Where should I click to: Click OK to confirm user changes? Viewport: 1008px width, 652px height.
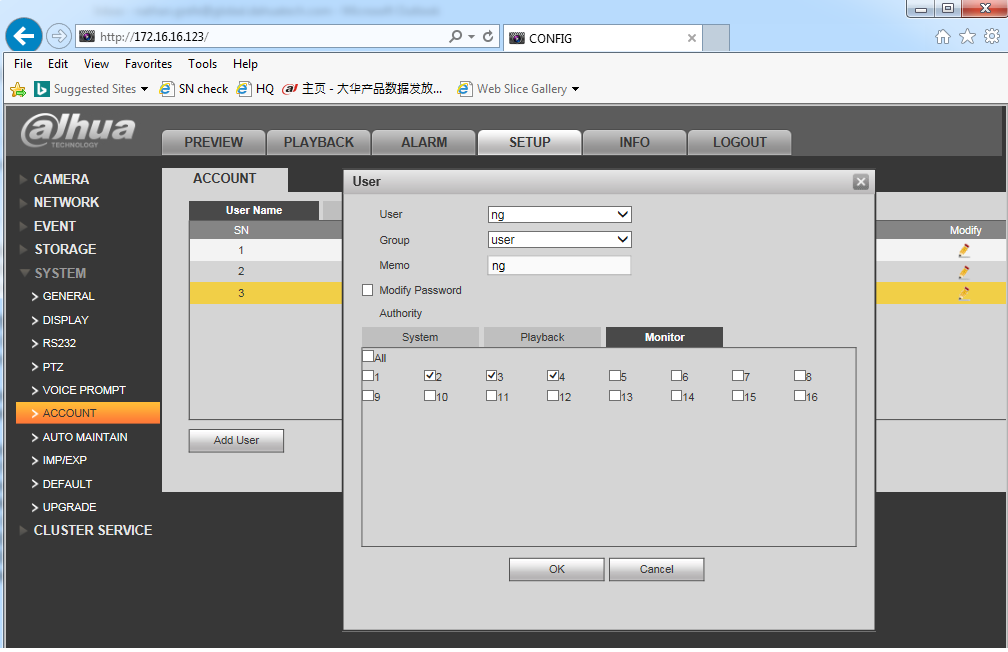pos(556,569)
